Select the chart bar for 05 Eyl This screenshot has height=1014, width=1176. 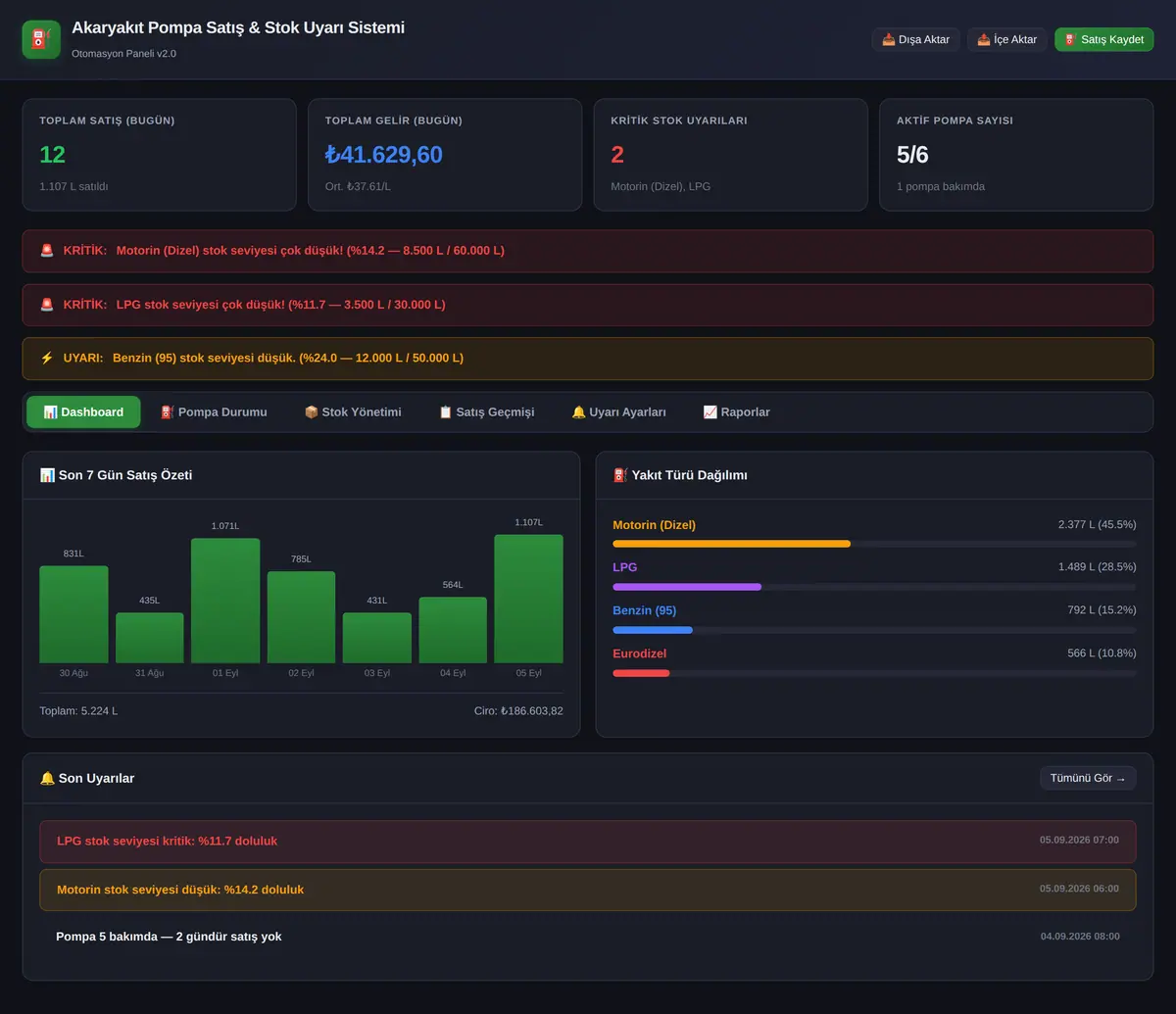pyautogui.click(x=528, y=599)
